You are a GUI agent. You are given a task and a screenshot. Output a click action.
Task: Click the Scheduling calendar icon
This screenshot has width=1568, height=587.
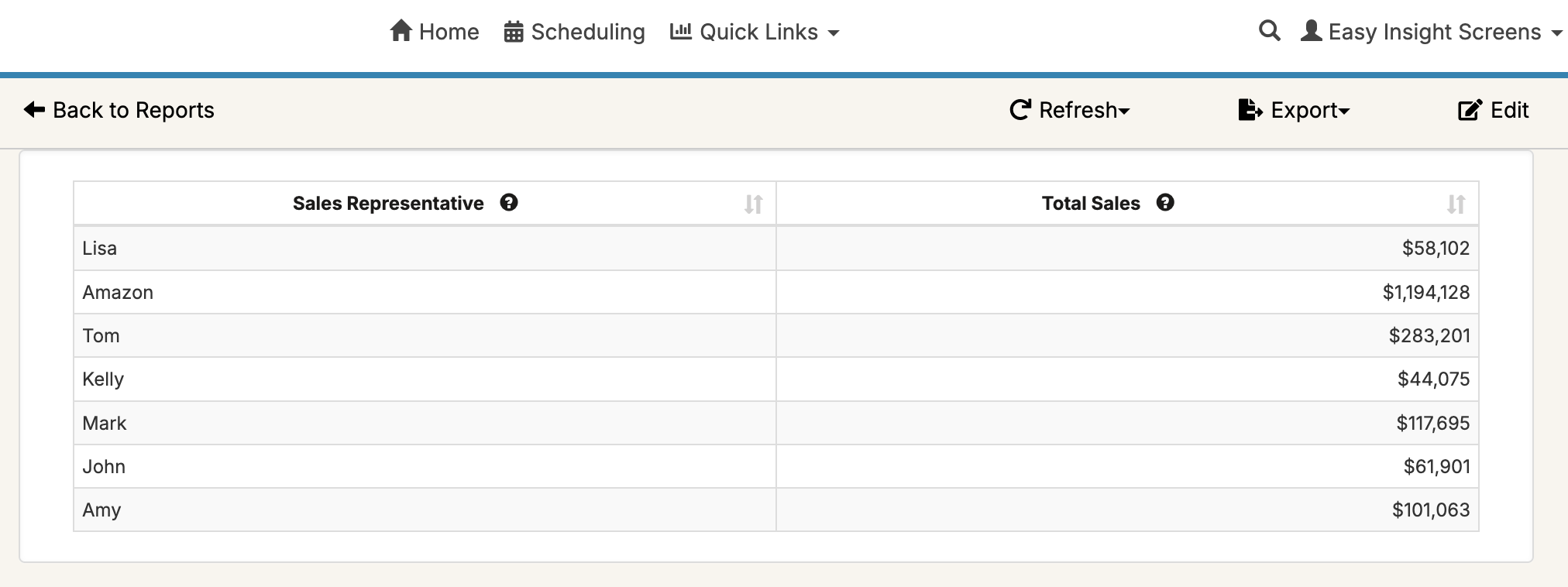pos(514,32)
